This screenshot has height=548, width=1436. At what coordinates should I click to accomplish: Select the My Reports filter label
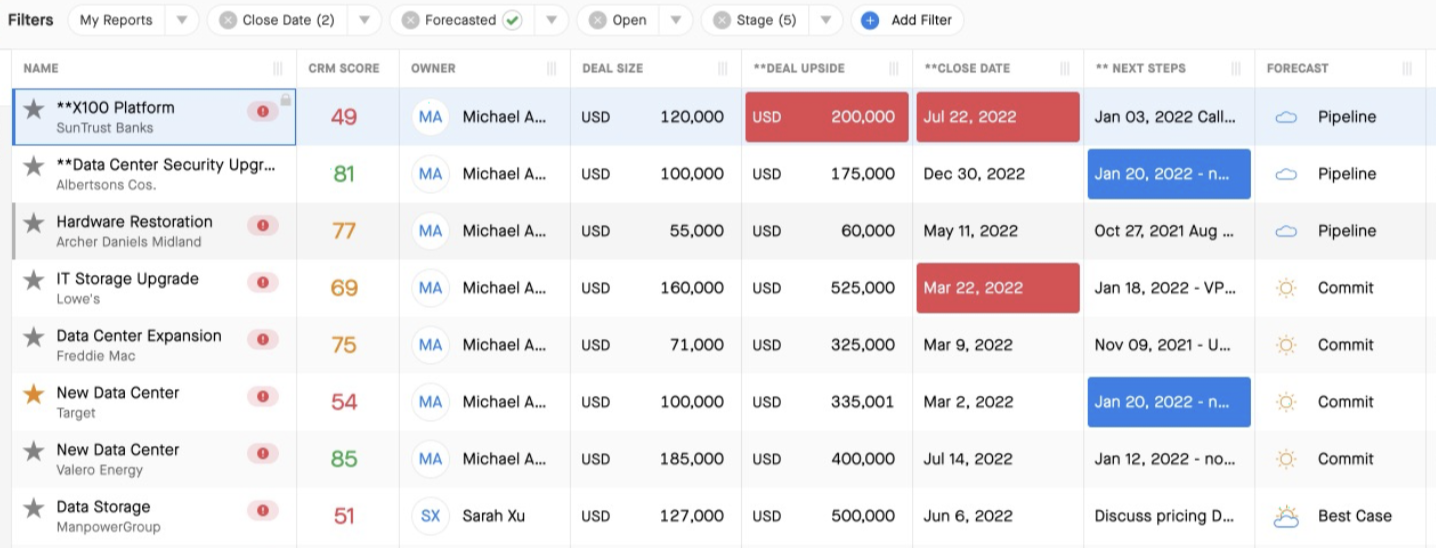click(x=116, y=20)
